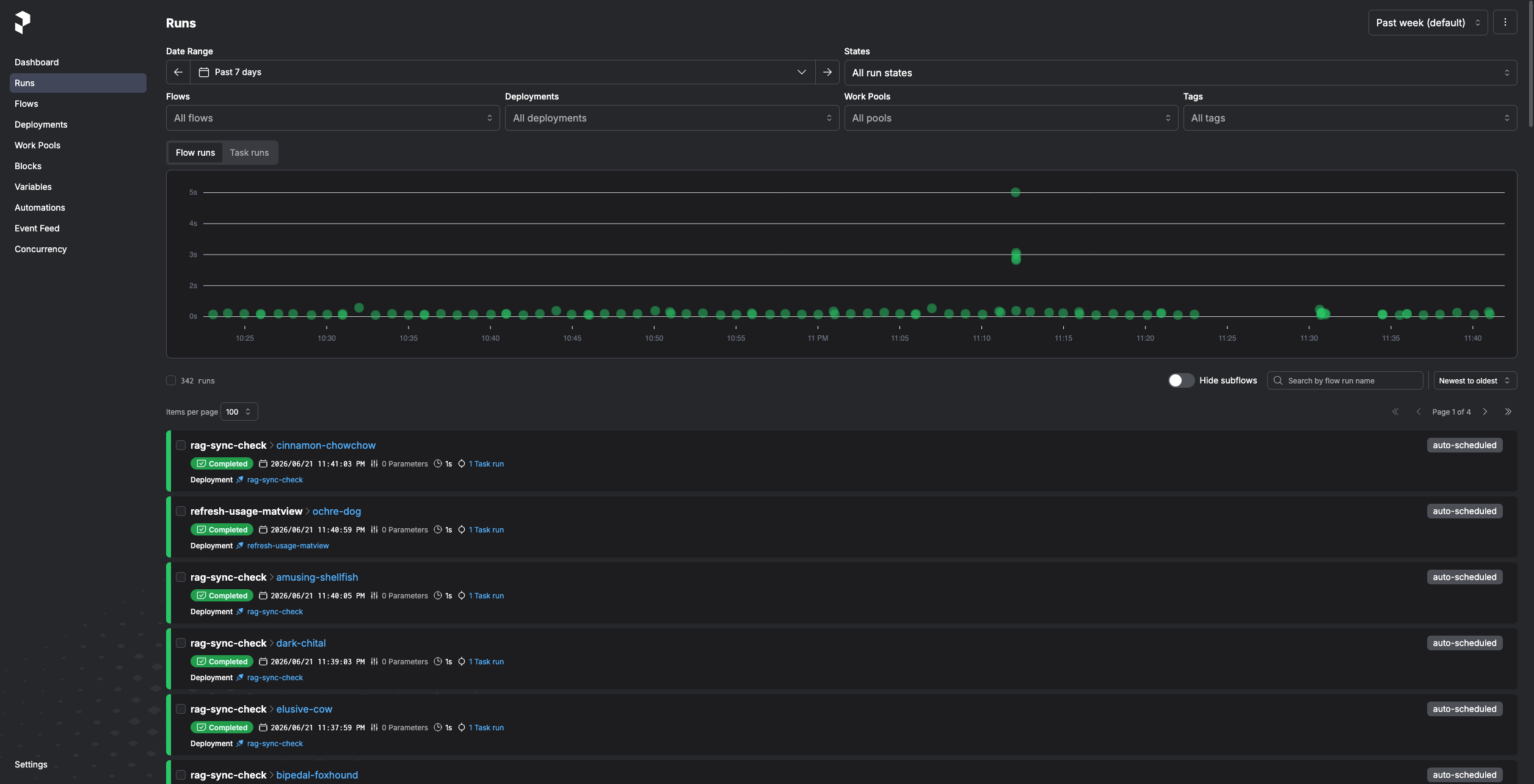Click calendar icon on elusive-cow run
This screenshot has width=1534, height=784.
[x=263, y=727]
